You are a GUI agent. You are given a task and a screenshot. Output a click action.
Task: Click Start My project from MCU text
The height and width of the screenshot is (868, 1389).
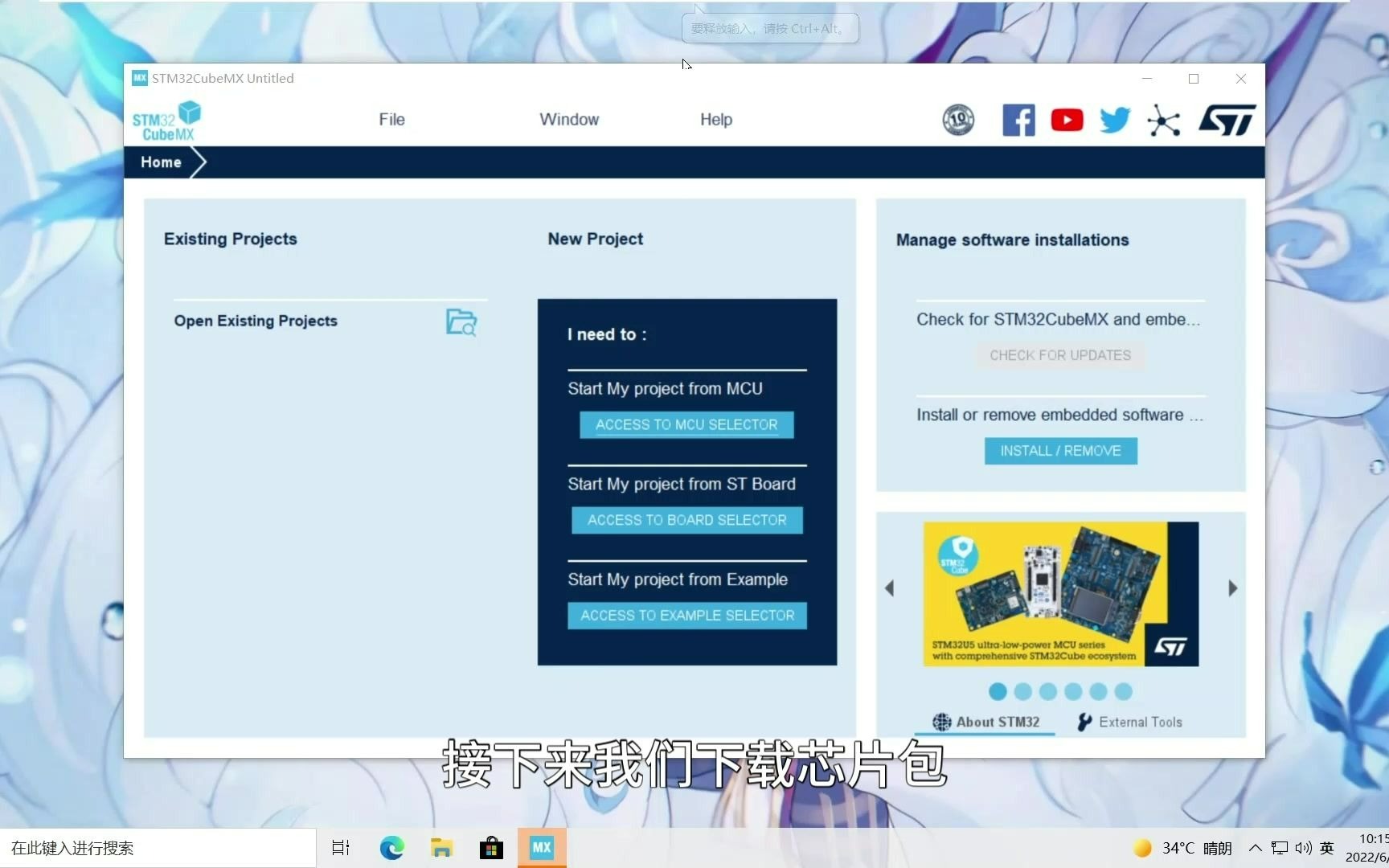[x=665, y=389]
